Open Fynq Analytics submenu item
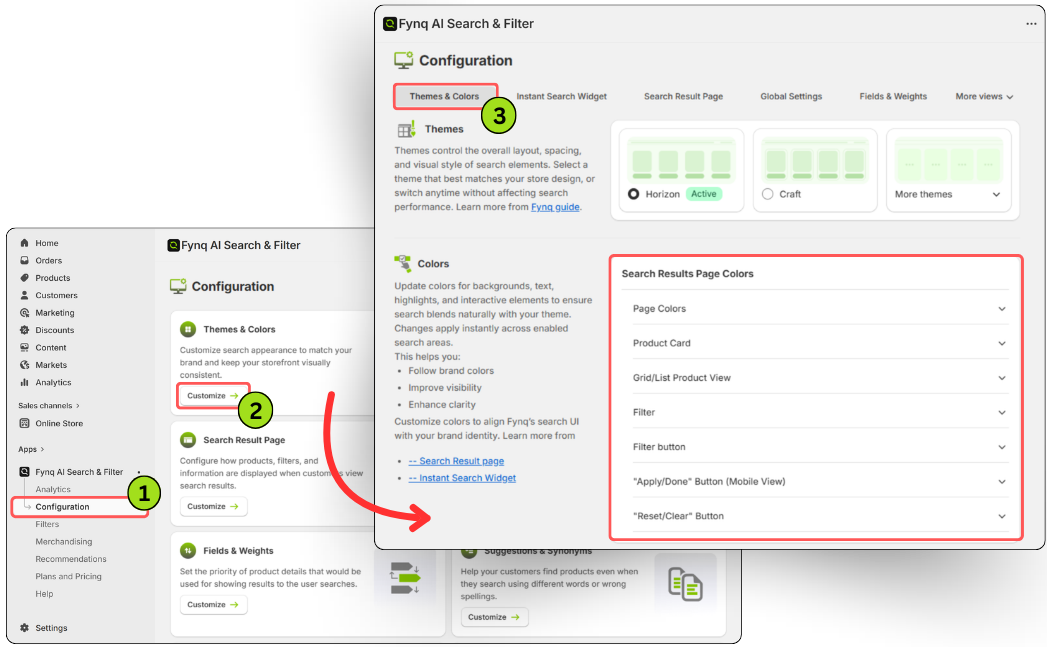 tap(53, 489)
